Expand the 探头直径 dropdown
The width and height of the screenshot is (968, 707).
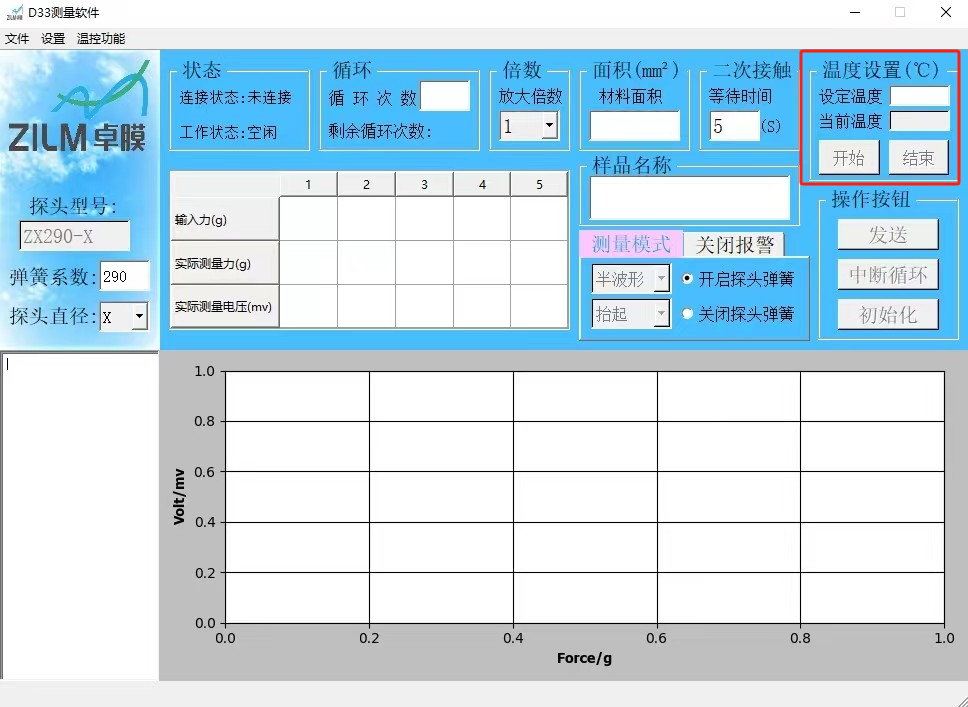pos(138,317)
